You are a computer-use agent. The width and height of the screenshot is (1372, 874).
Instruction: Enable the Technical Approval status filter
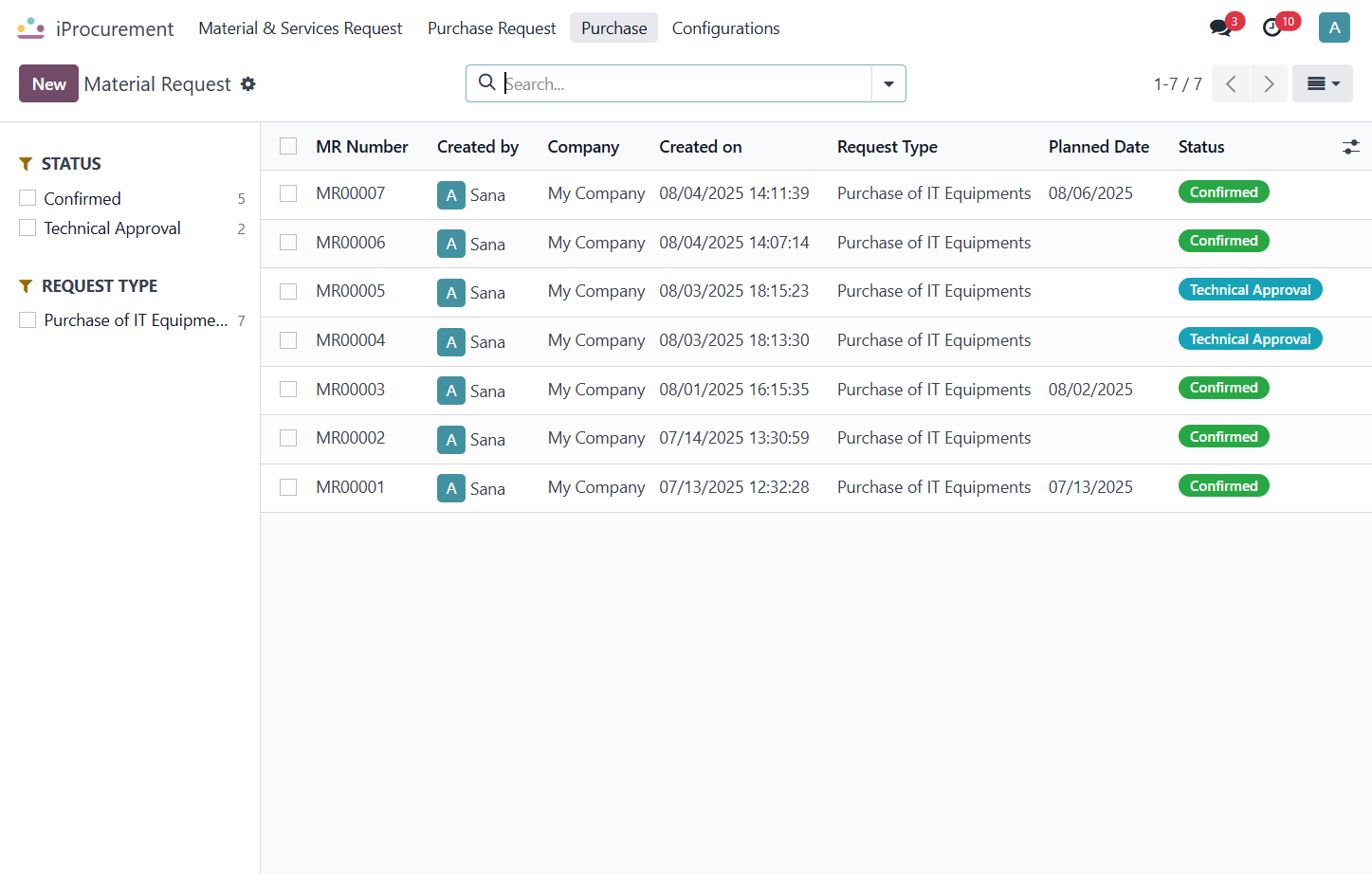coord(27,228)
